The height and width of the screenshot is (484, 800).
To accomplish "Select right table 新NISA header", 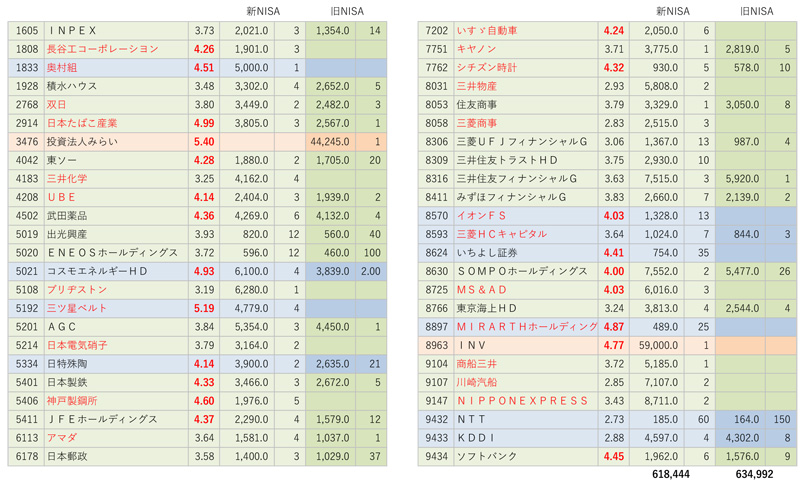I will point(672,11).
